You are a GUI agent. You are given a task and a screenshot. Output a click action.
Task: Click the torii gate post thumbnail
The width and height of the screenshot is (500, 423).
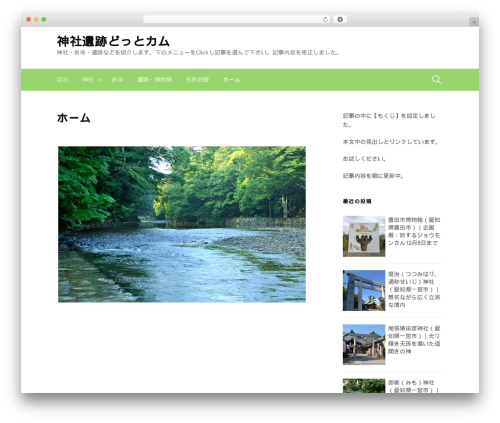click(x=364, y=290)
